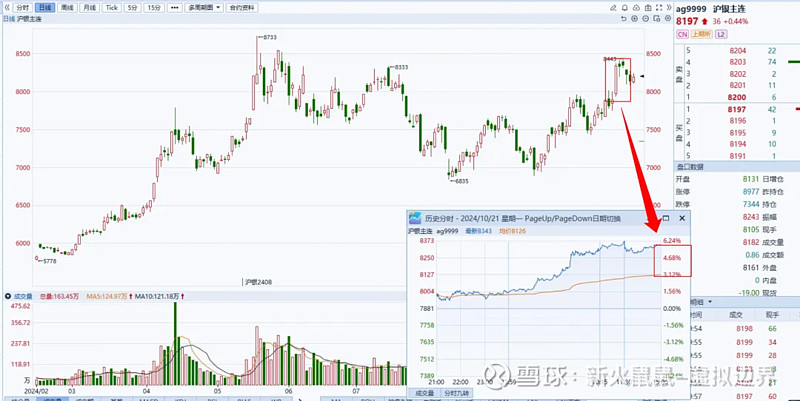
Task: Toggle fullscreen chart icon
Action: tap(659, 8)
